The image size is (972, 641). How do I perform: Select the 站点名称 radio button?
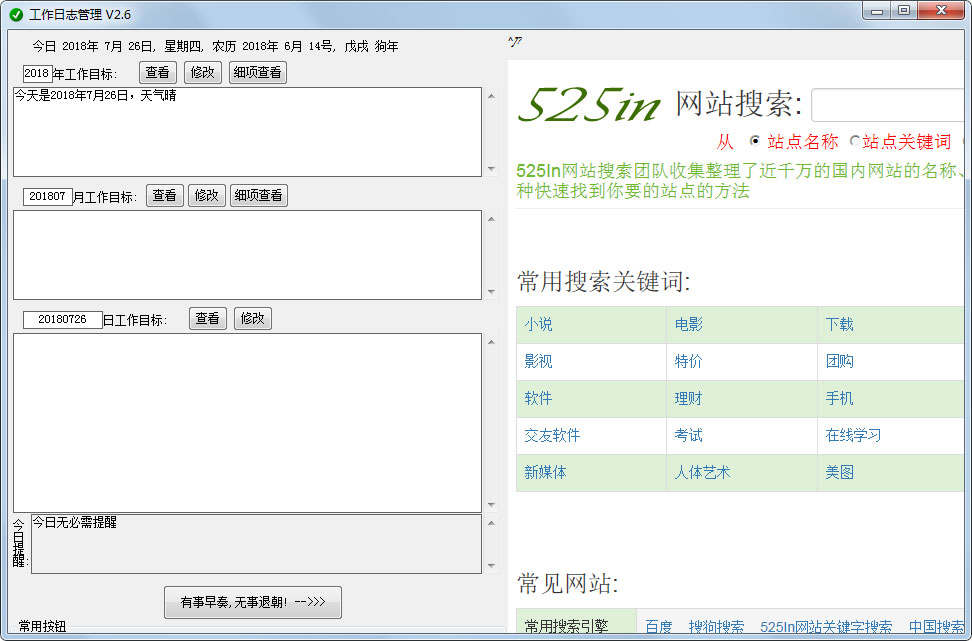[755, 141]
